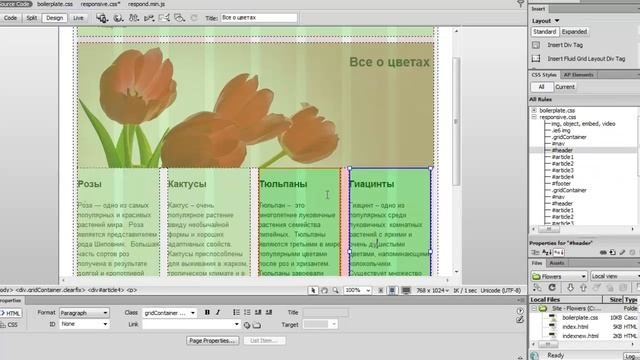Collapse the Site - Flowers folder tree

534,309
